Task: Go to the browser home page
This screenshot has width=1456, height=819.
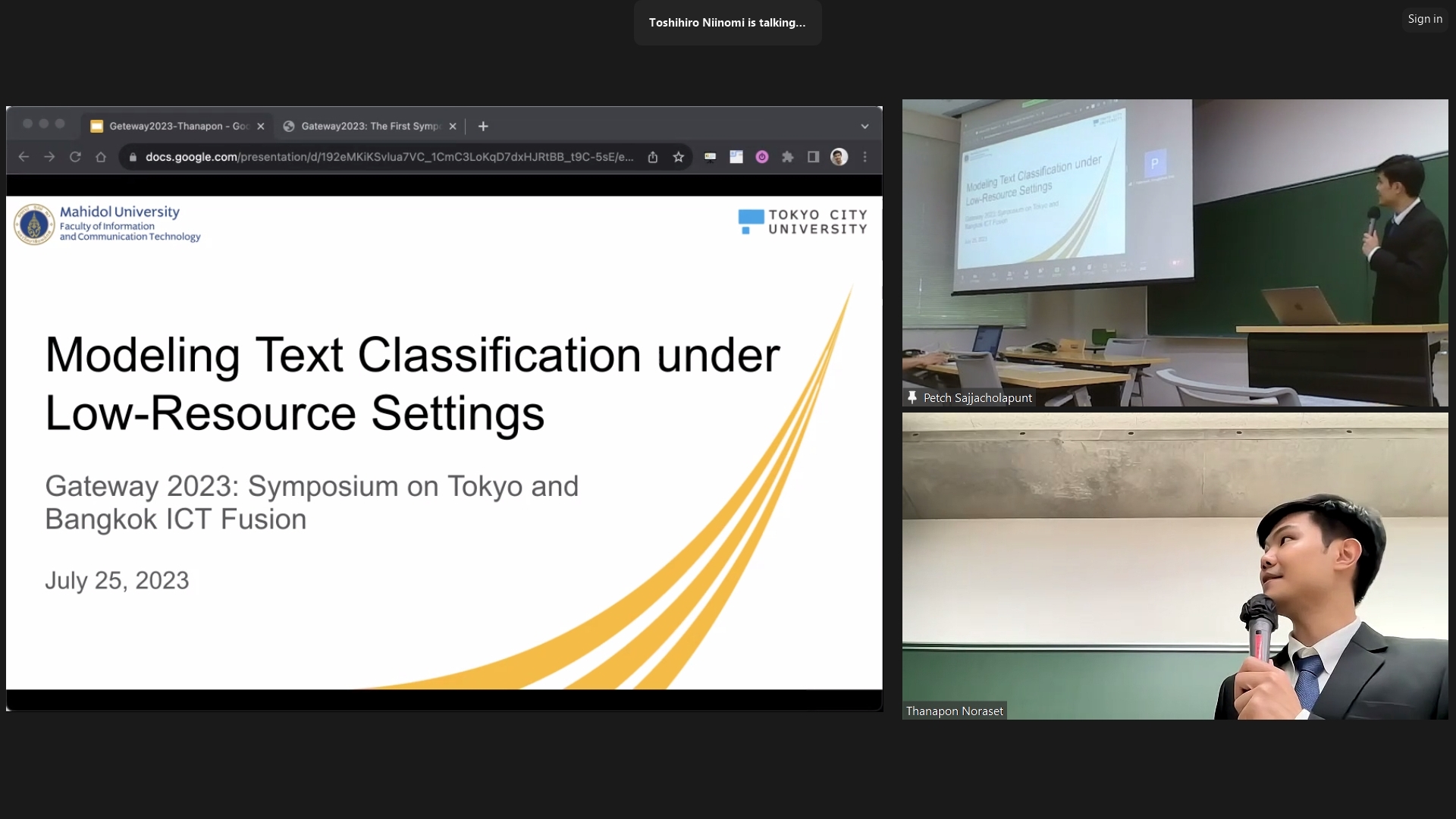Action: (101, 157)
